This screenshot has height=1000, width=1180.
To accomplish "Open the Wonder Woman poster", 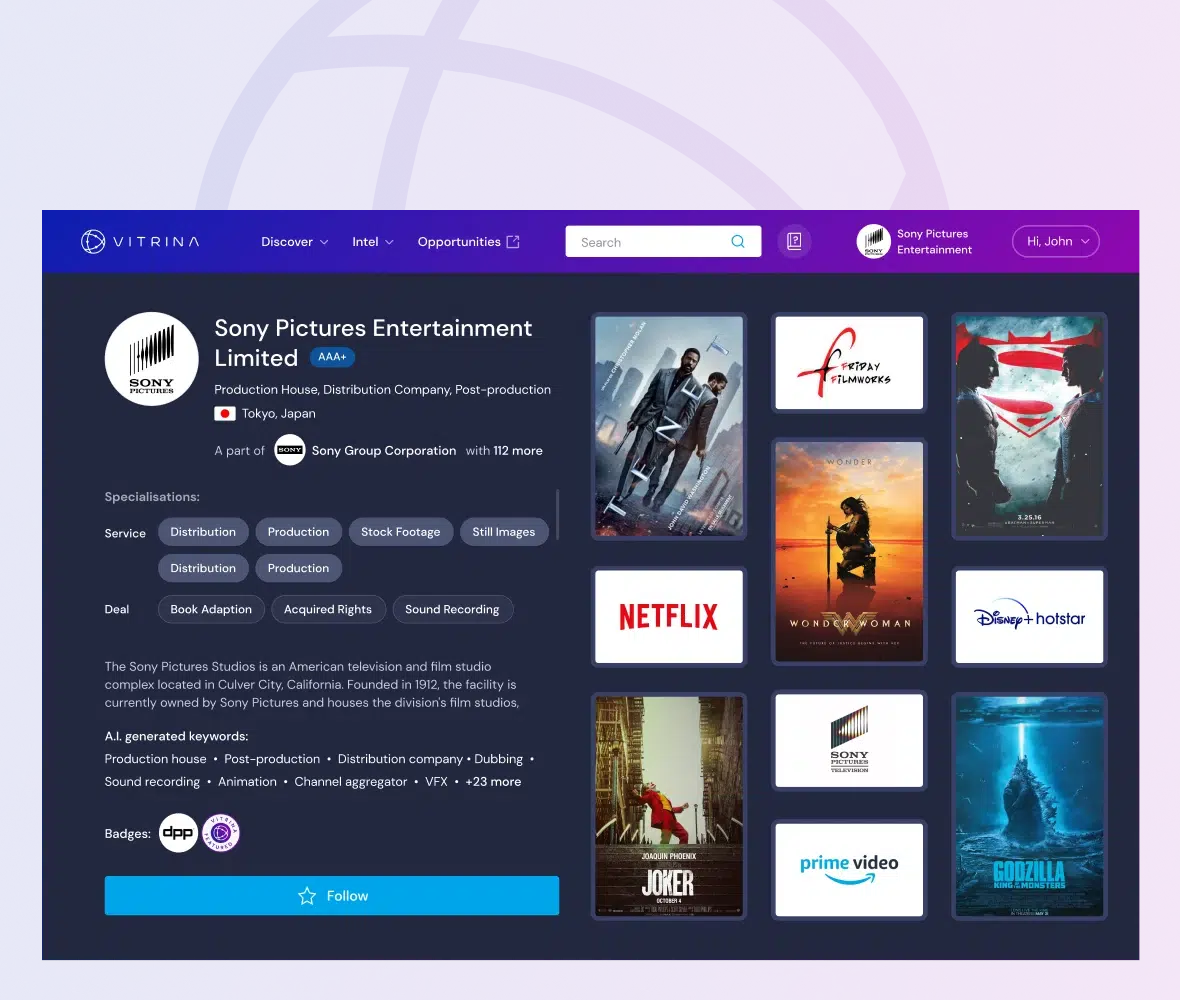I will point(849,552).
